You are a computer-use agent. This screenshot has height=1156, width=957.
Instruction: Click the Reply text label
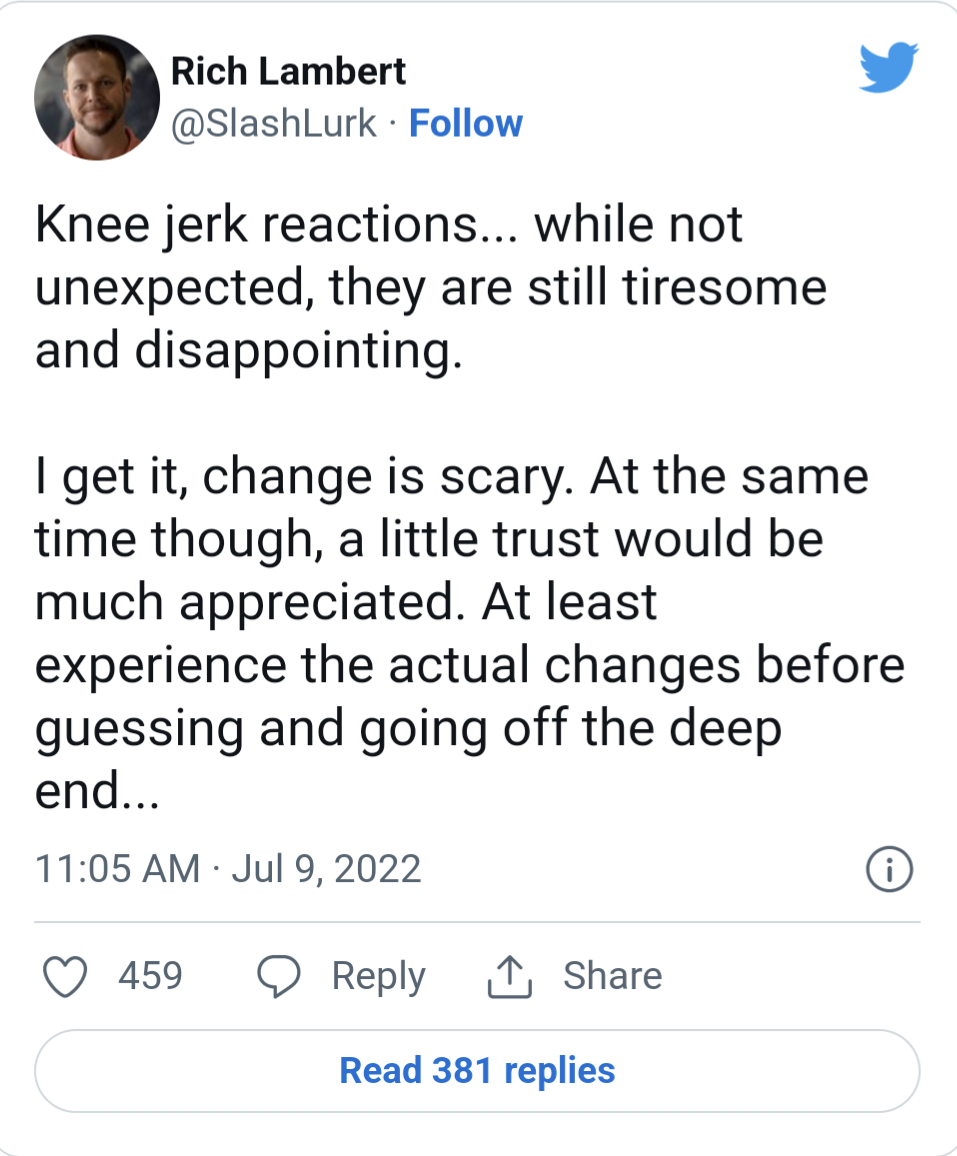(x=378, y=976)
